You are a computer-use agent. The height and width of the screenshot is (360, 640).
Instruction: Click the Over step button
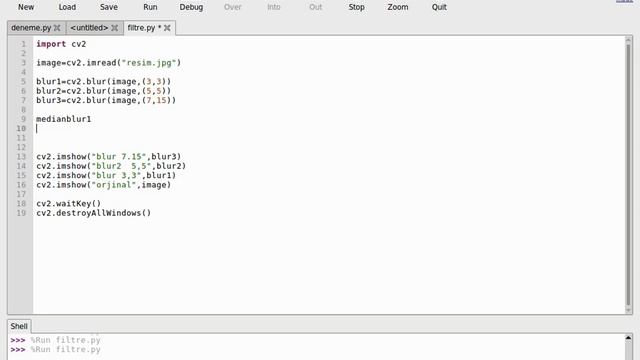point(233,7)
